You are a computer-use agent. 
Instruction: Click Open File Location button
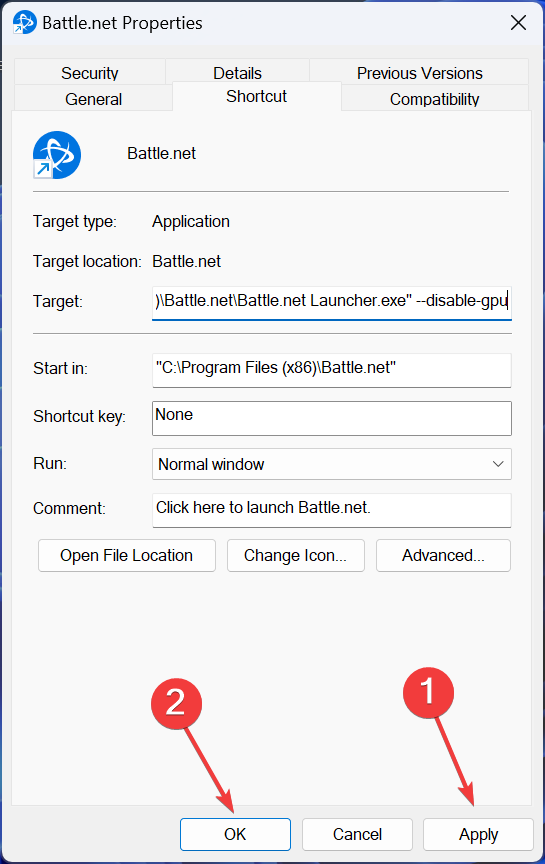127,555
